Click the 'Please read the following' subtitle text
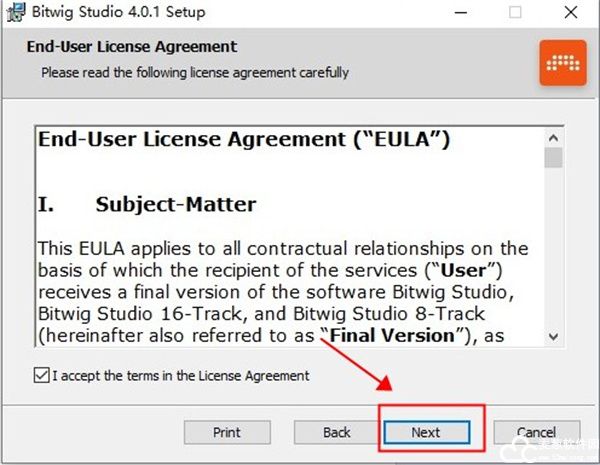 coord(195,73)
